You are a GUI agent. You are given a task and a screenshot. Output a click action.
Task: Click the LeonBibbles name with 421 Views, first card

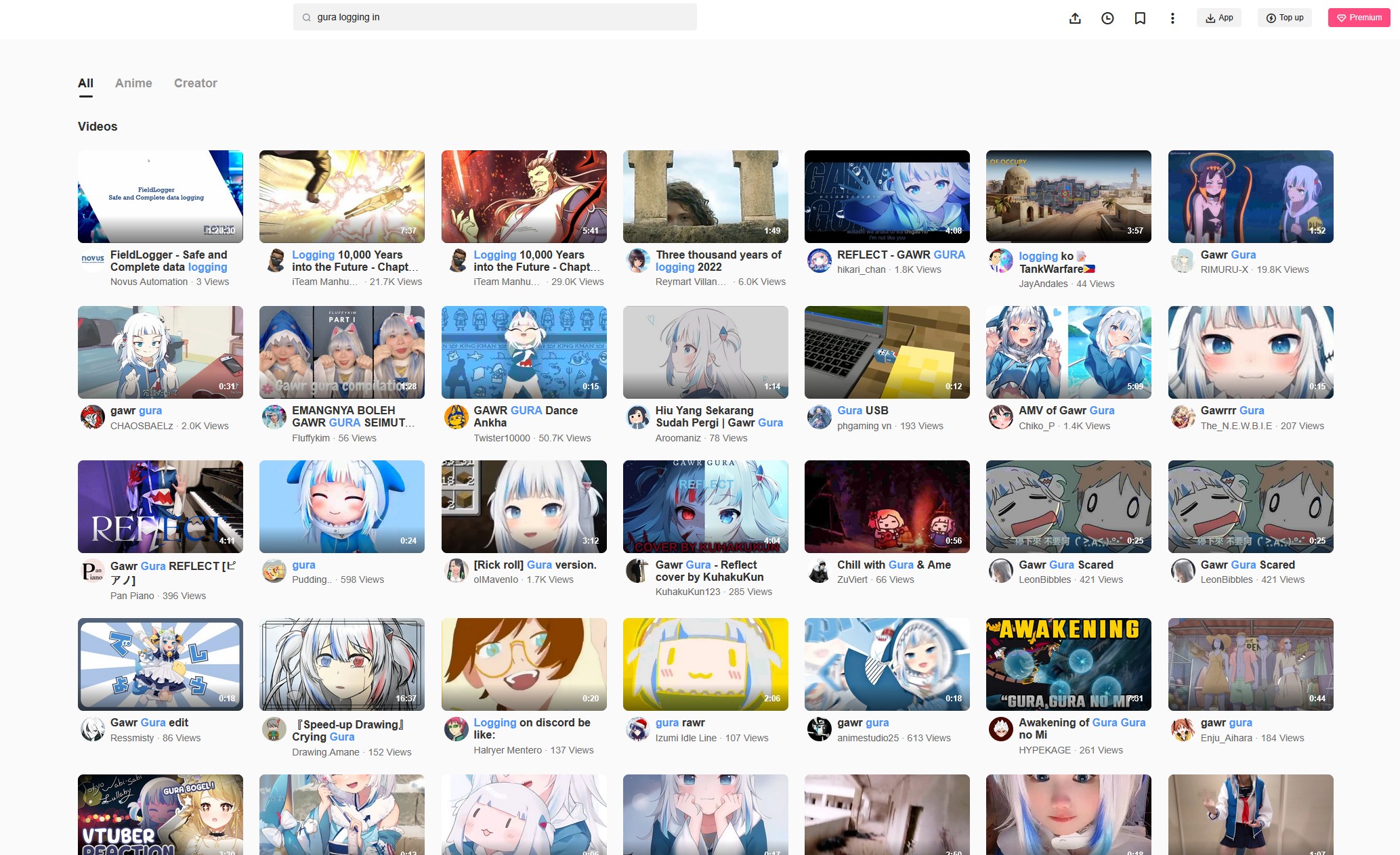coord(1045,579)
